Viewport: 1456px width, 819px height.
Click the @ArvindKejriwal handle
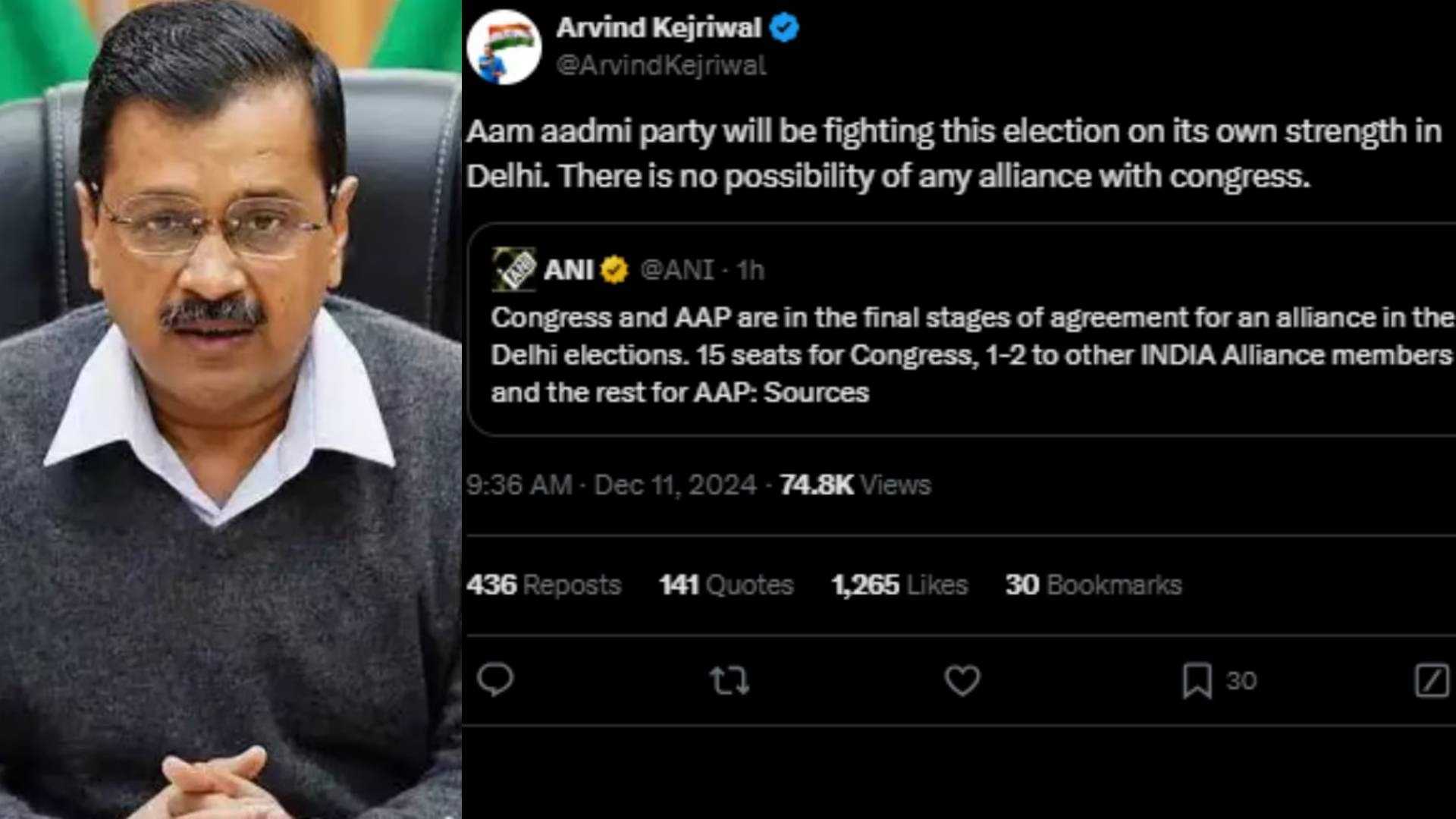pos(661,65)
